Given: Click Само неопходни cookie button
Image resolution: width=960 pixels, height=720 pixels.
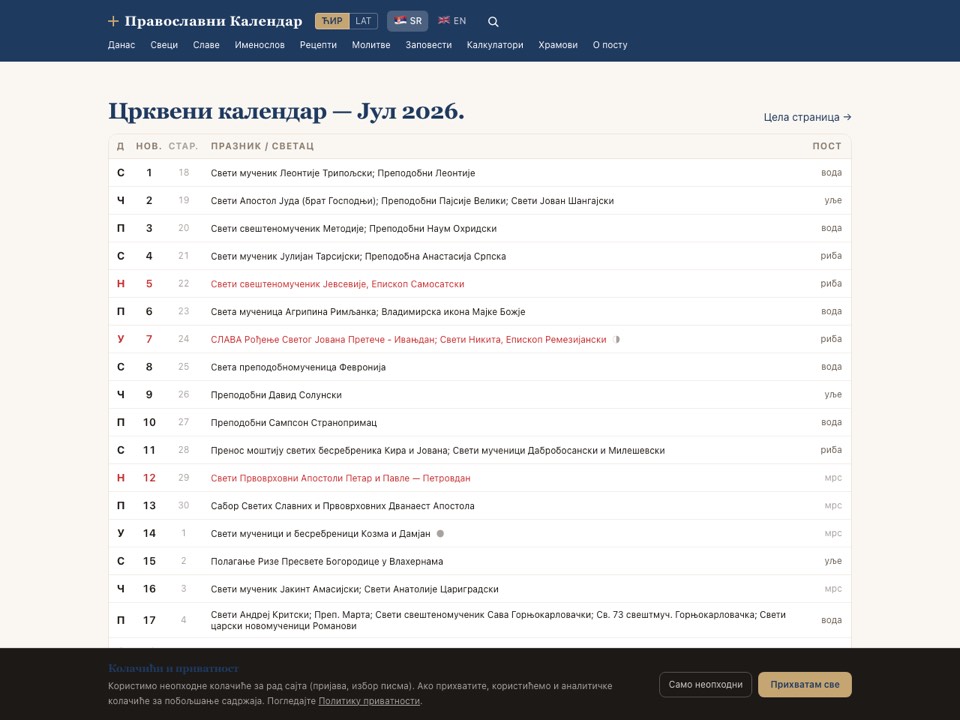Looking at the screenshot, I should click(x=705, y=684).
